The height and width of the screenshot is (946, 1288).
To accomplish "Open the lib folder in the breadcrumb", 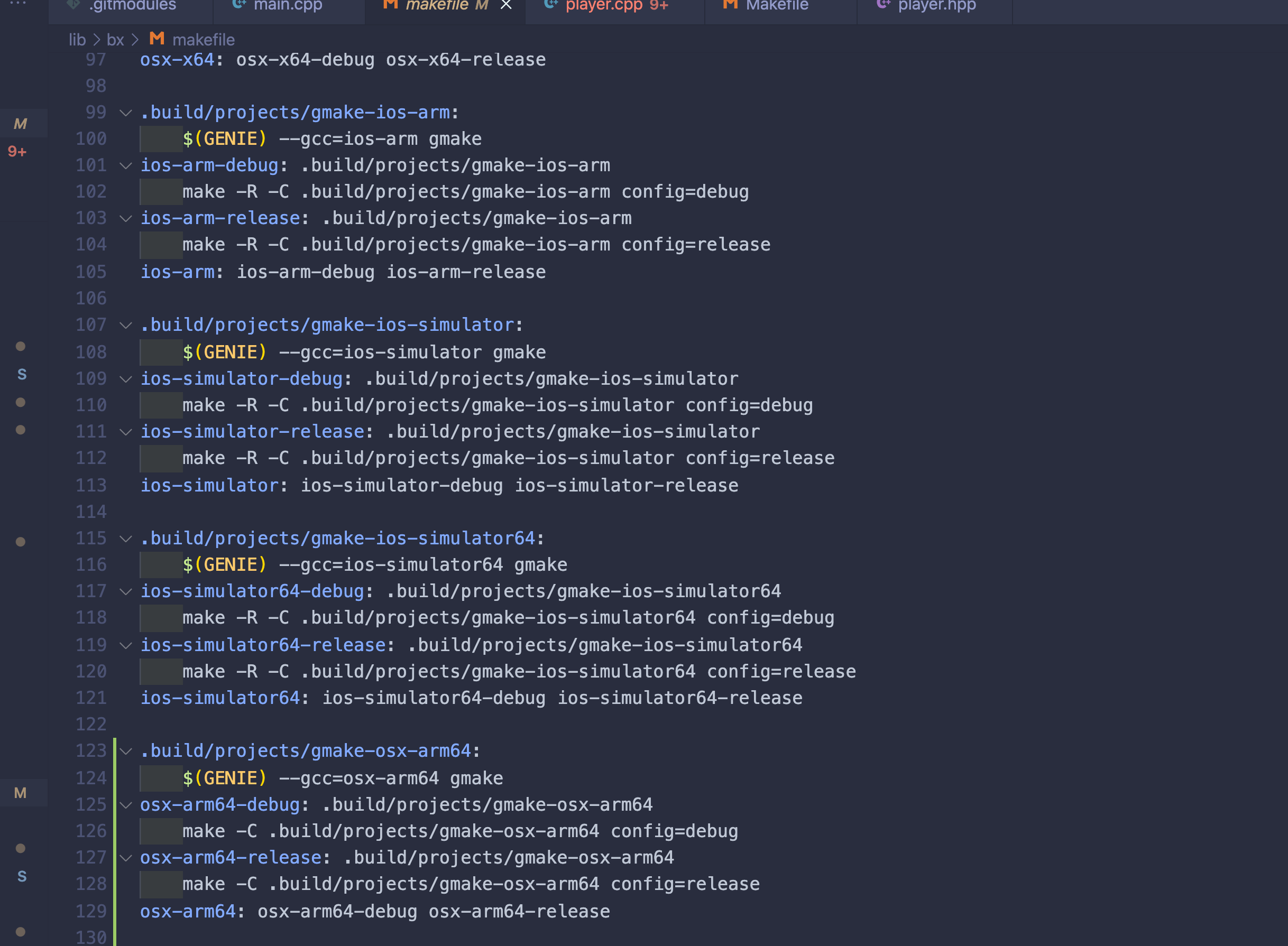I will [x=76, y=40].
